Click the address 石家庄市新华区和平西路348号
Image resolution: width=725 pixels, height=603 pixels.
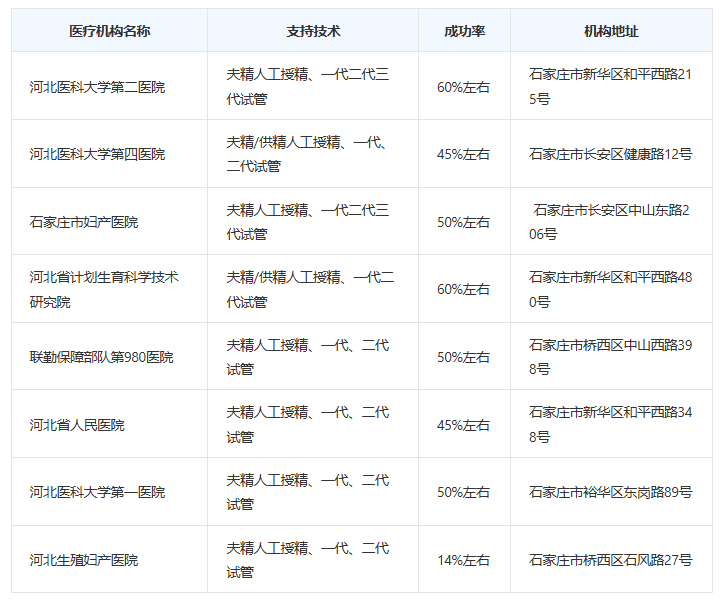click(x=610, y=425)
